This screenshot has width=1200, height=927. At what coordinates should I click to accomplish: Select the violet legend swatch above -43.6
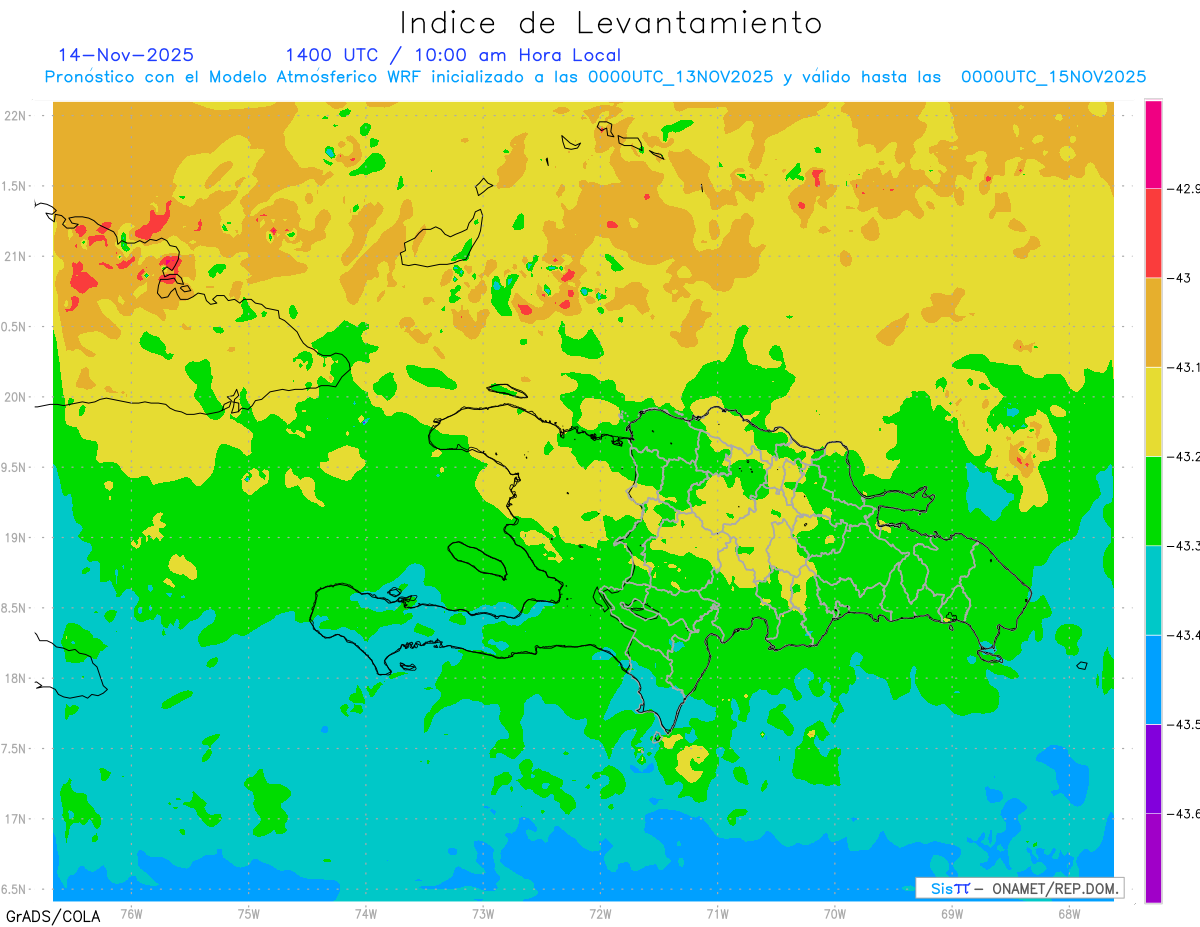[1153, 768]
